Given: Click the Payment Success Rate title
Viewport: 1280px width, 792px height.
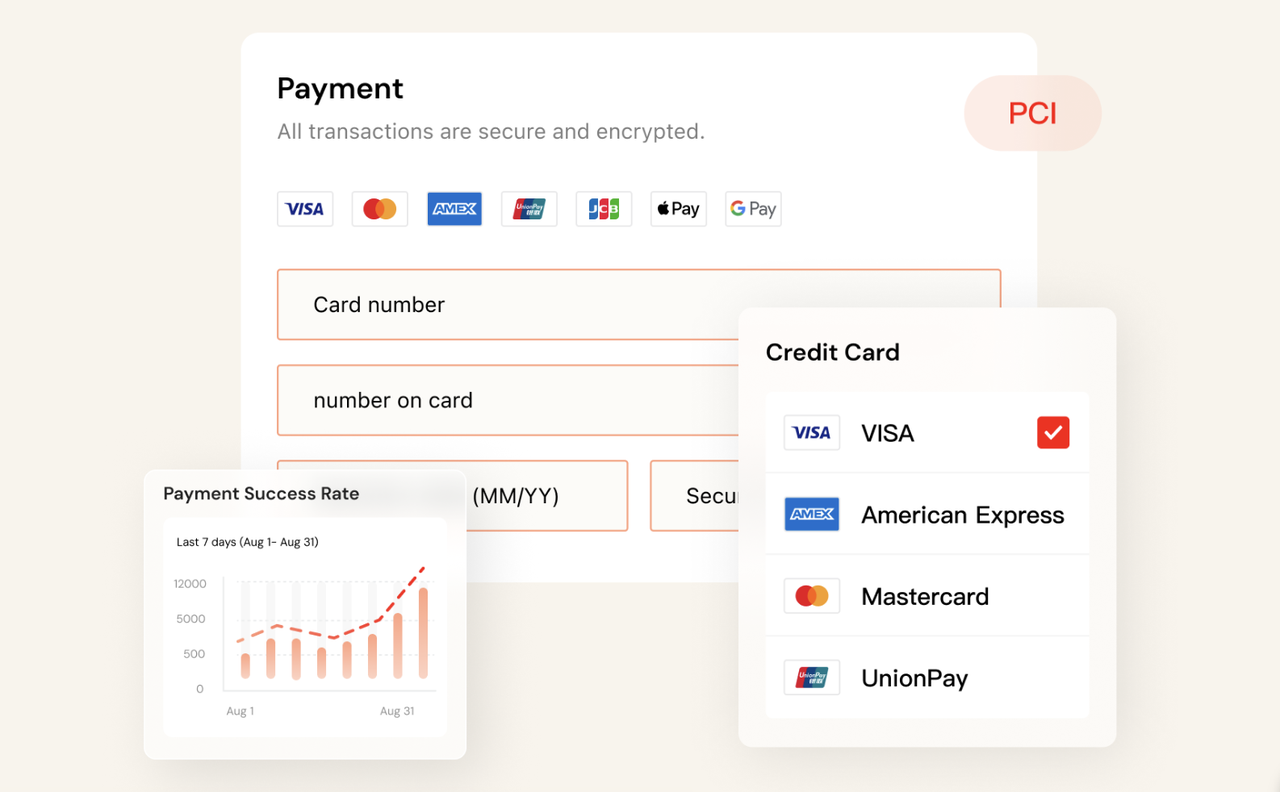Looking at the screenshot, I should 261,494.
